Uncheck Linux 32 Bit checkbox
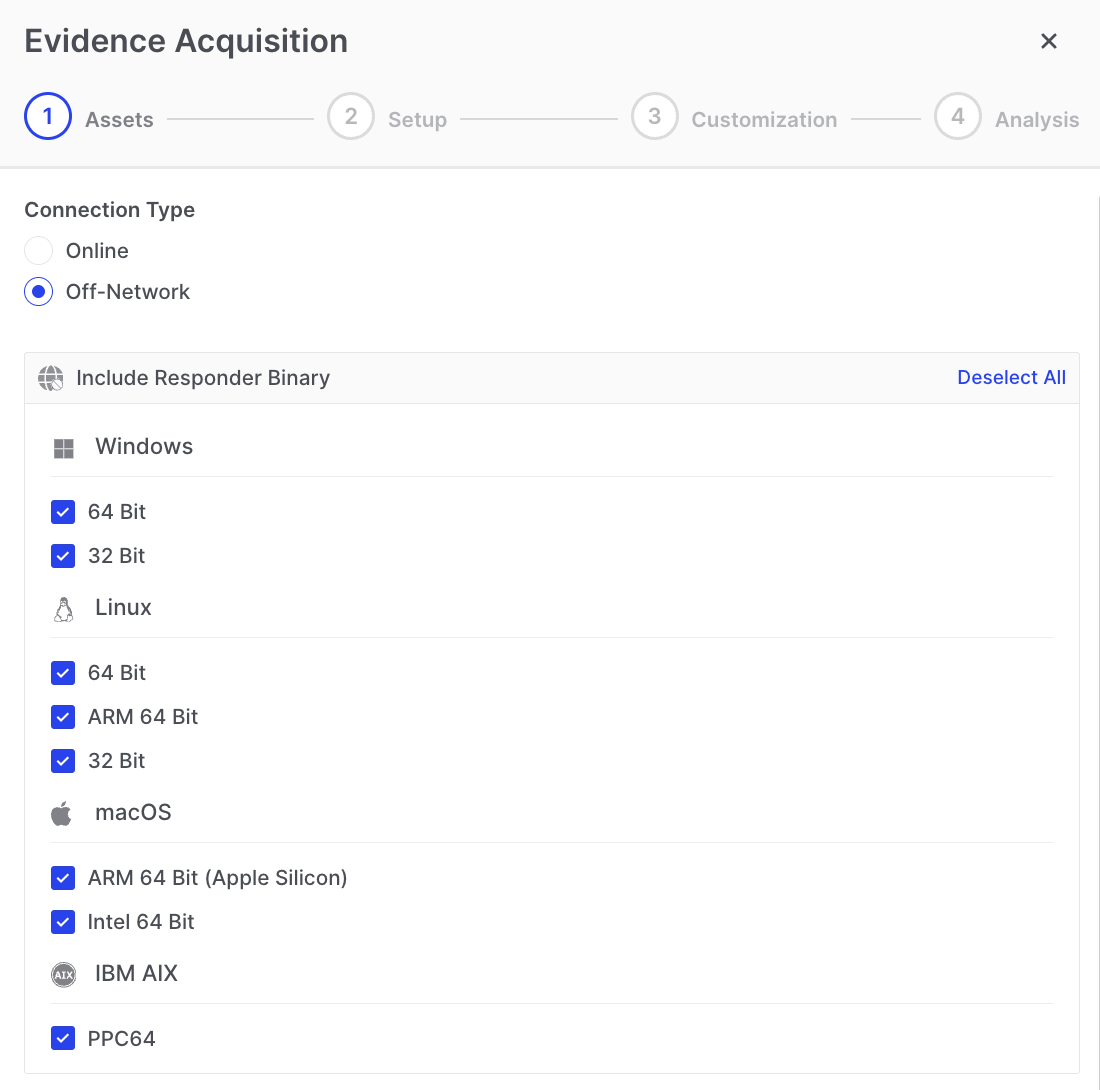The image size is (1100, 1090). point(63,761)
